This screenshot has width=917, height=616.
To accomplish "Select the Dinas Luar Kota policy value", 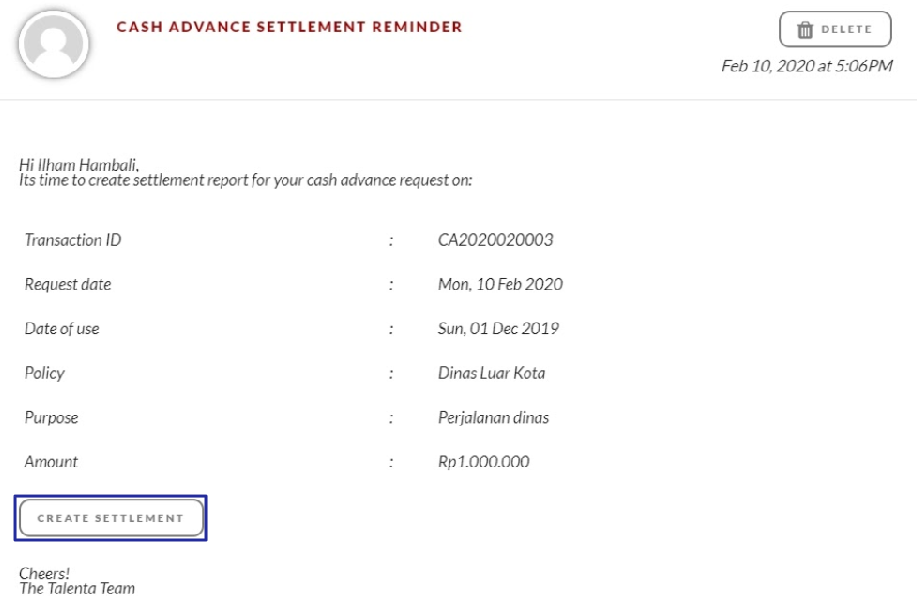I will click(491, 373).
